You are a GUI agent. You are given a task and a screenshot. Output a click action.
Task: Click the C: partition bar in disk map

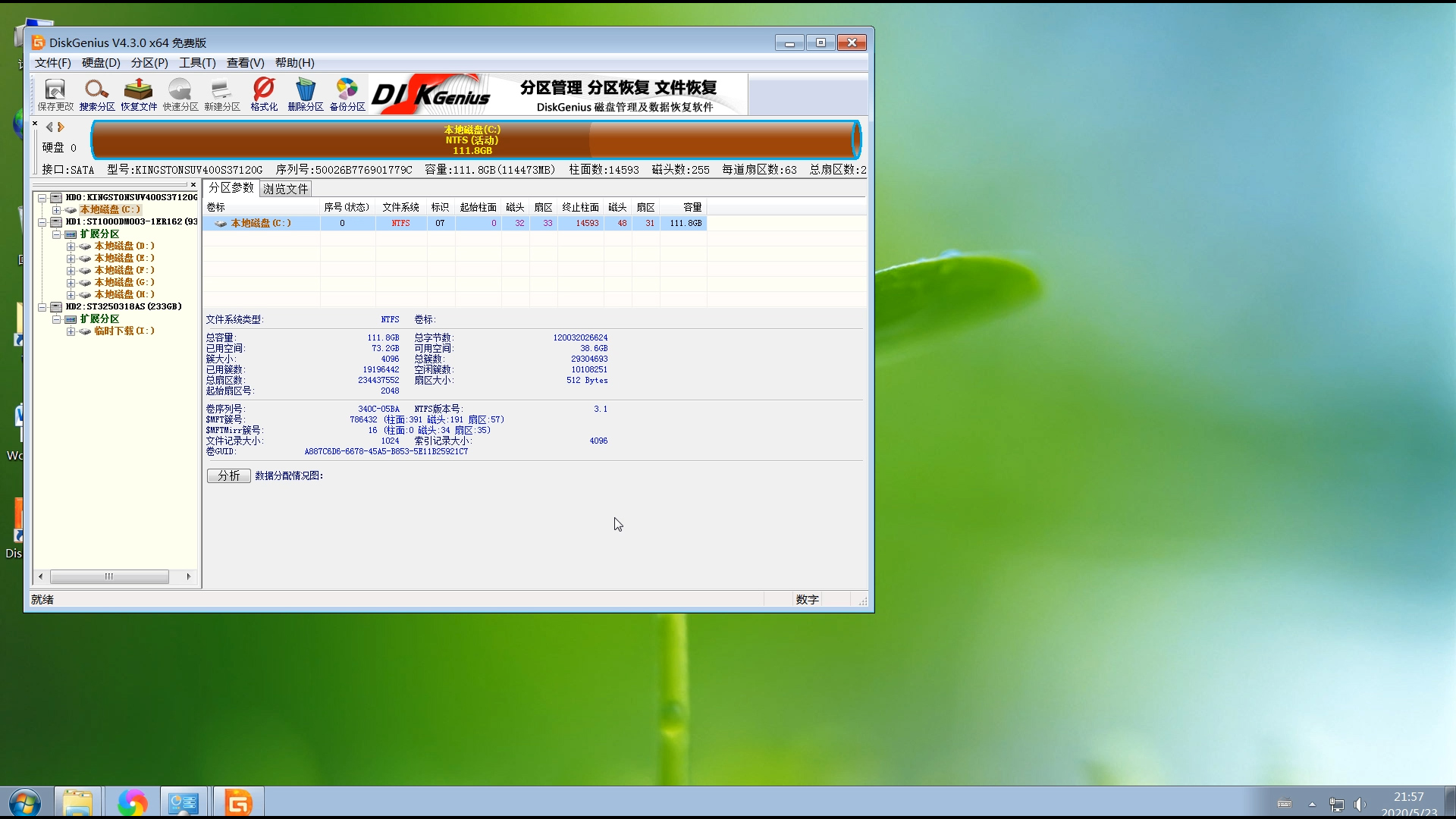(474, 140)
